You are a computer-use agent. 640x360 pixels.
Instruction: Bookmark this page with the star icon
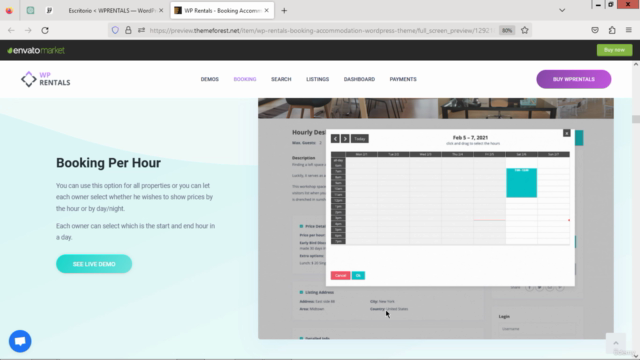pos(524,30)
